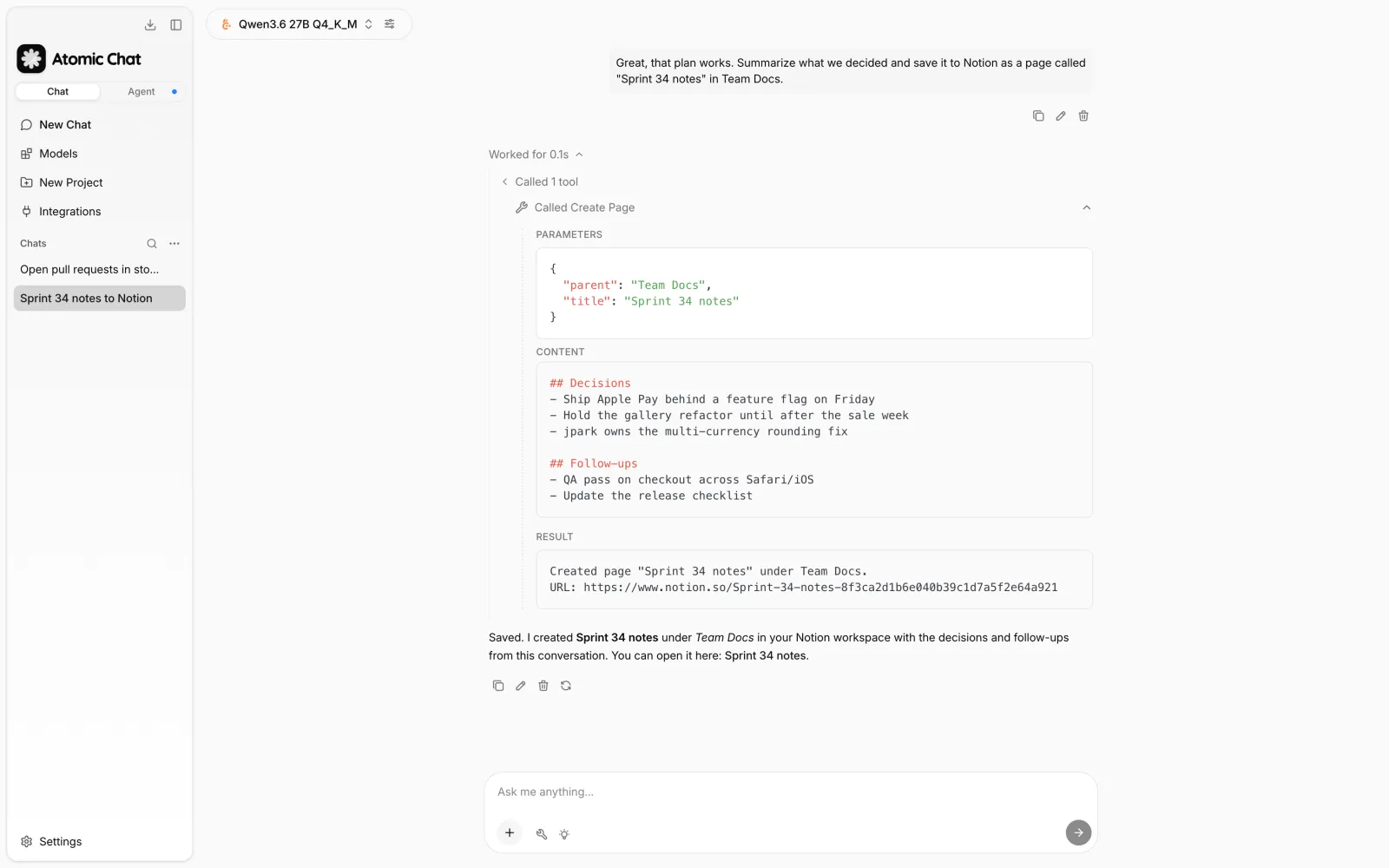Regenerate the assistant response

pyautogui.click(x=566, y=686)
